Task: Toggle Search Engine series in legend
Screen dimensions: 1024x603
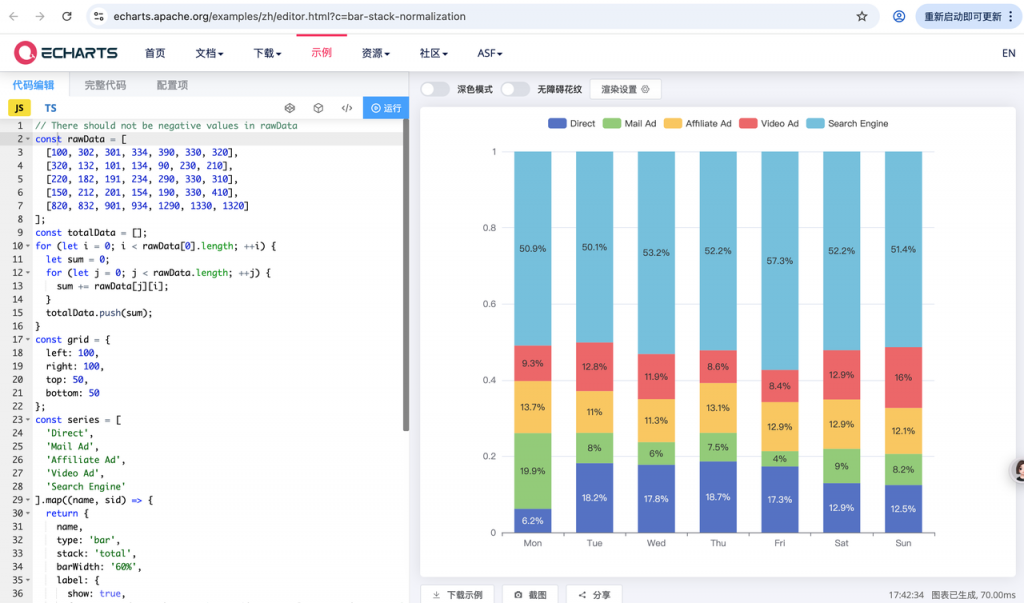Action: click(x=847, y=123)
